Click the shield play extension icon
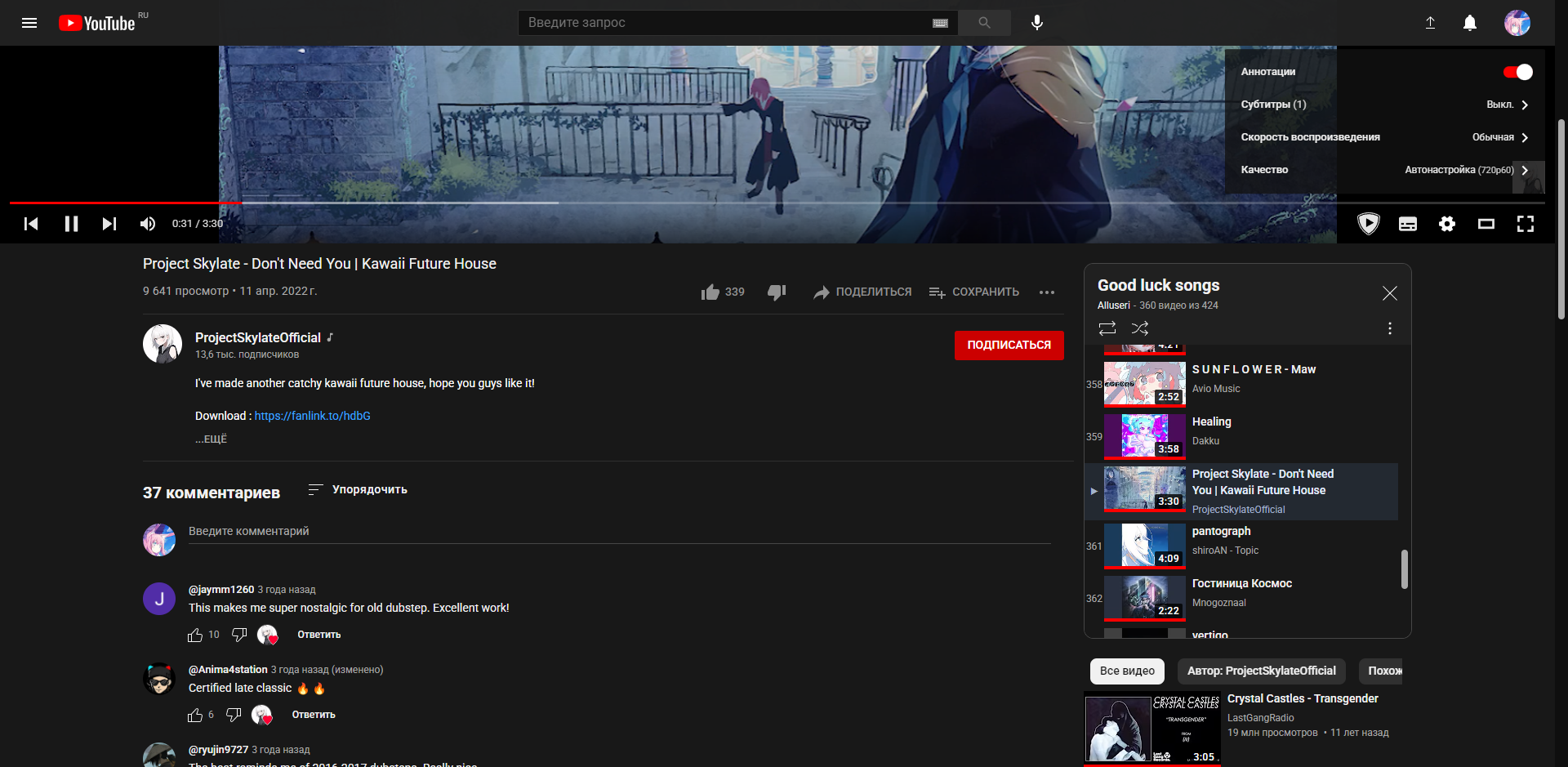This screenshot has width=1568, height=767. tap(1369, 224)
